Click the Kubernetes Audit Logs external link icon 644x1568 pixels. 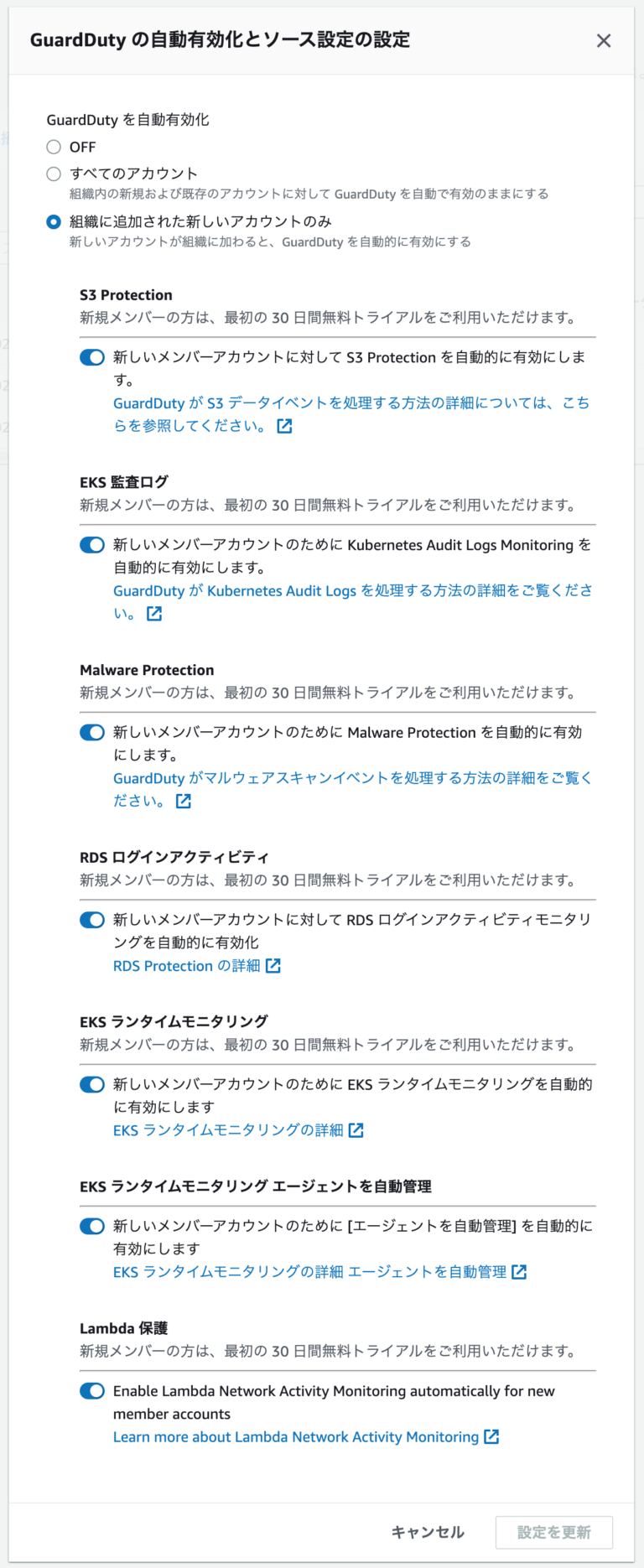pos(153,613)
